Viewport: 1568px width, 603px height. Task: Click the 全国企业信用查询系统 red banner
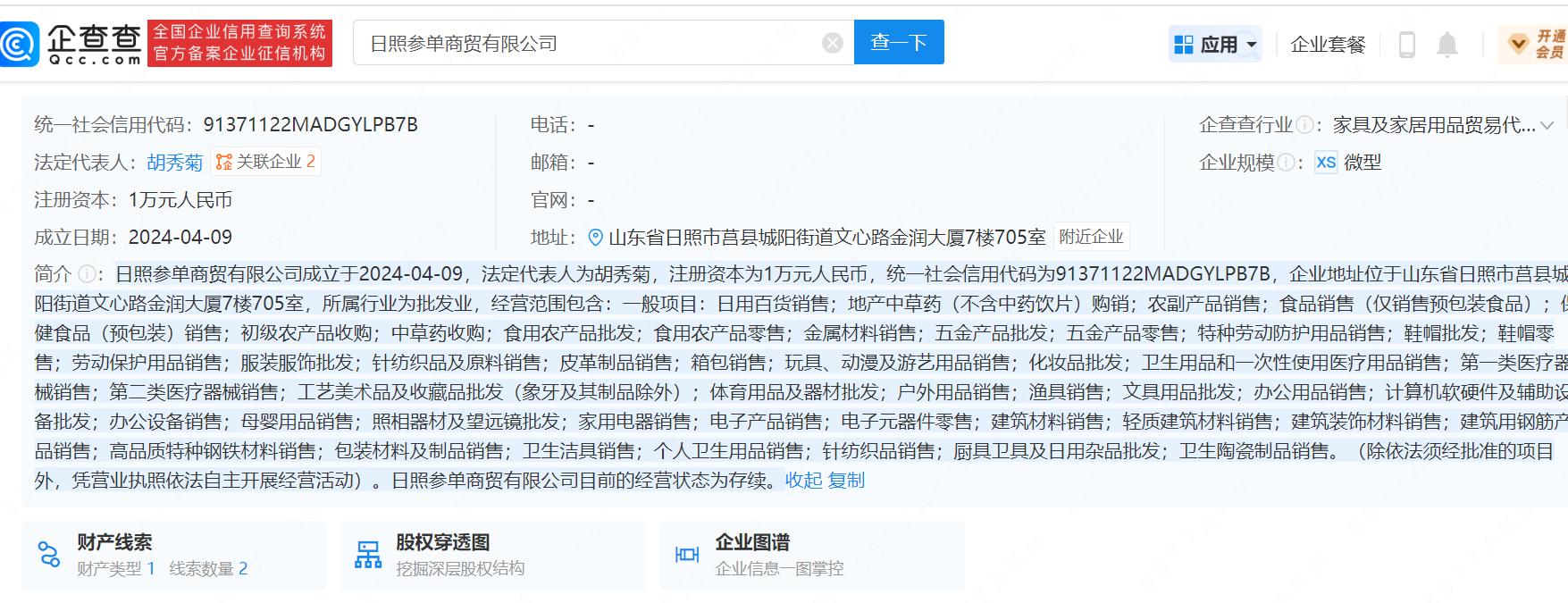239,43
